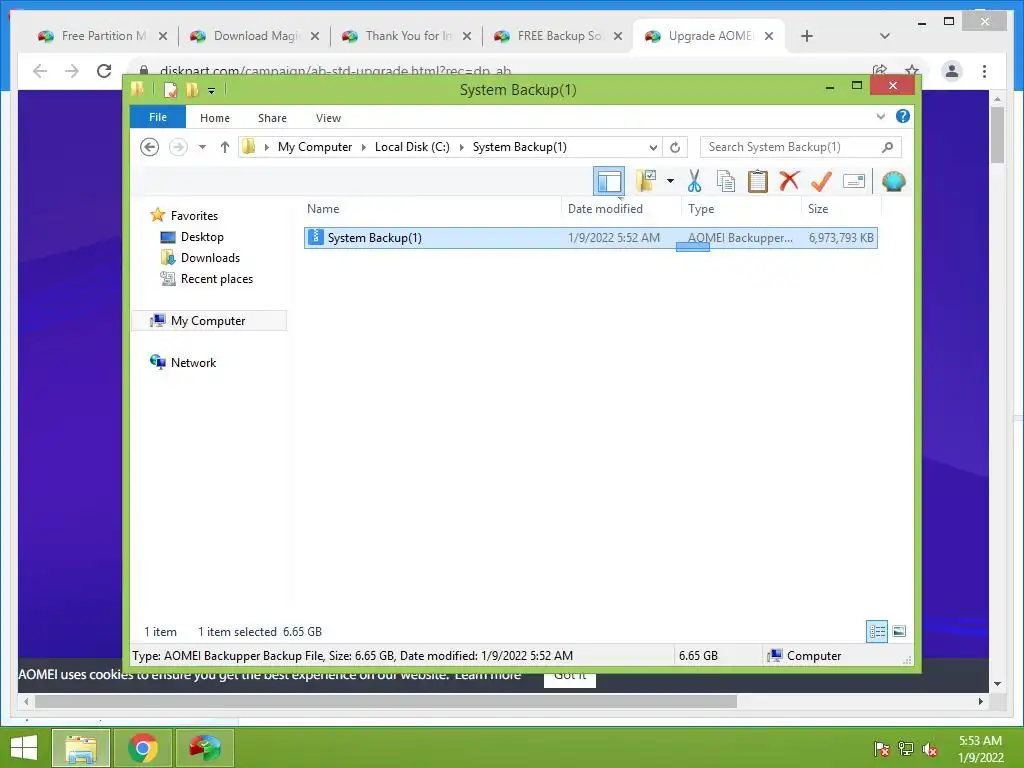Screen dimensions: 1024x768
Task: Close the Upgrade AOMEI Chrome tab
Action: point(769,36)
